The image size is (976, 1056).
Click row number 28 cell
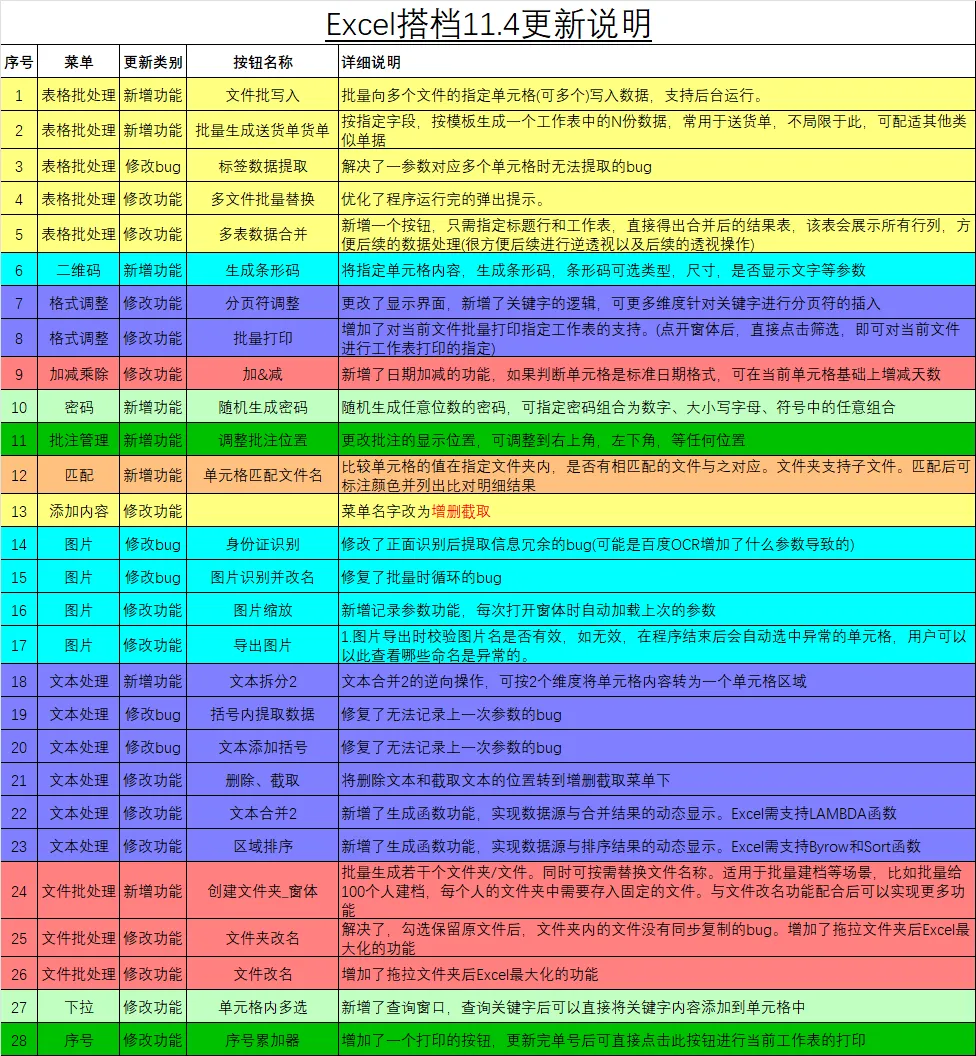pos(19,1040)
